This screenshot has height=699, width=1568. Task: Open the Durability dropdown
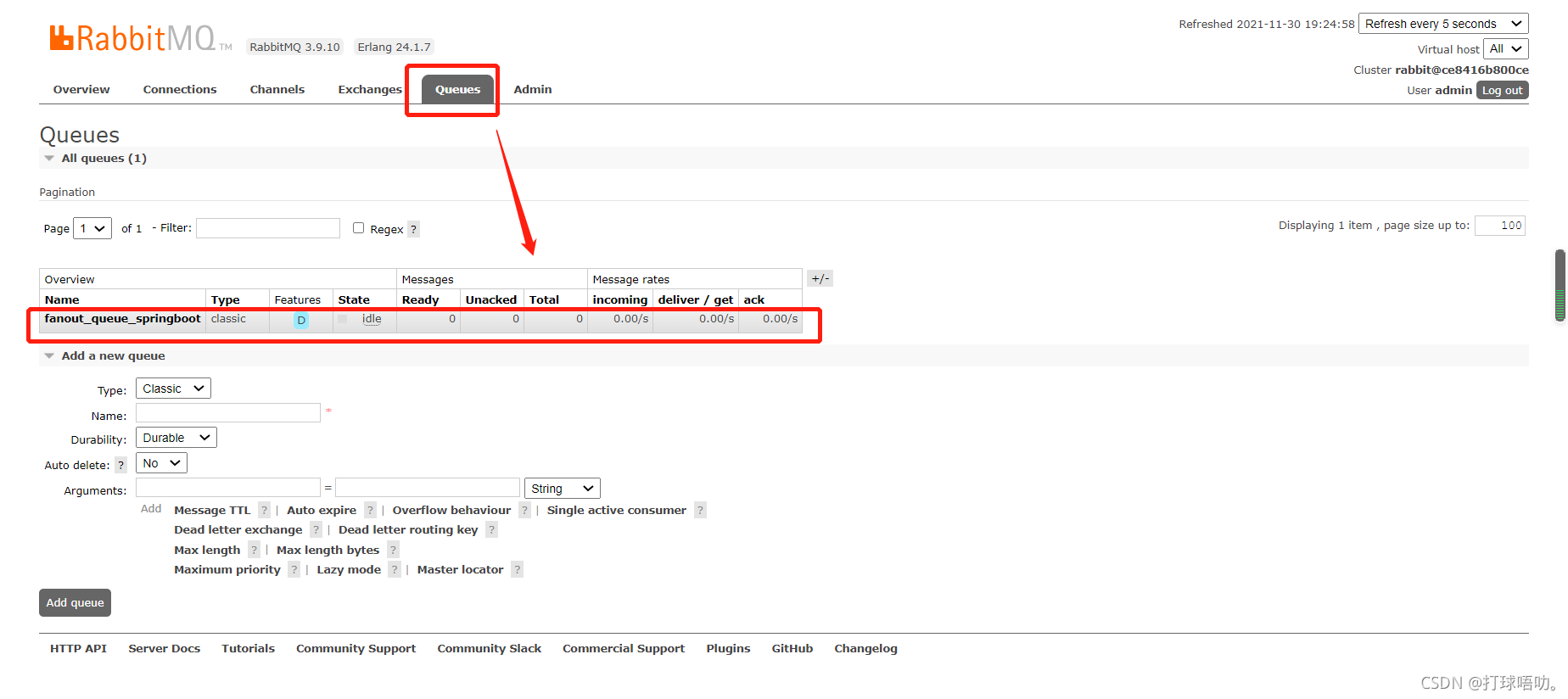tap(176, 438)
